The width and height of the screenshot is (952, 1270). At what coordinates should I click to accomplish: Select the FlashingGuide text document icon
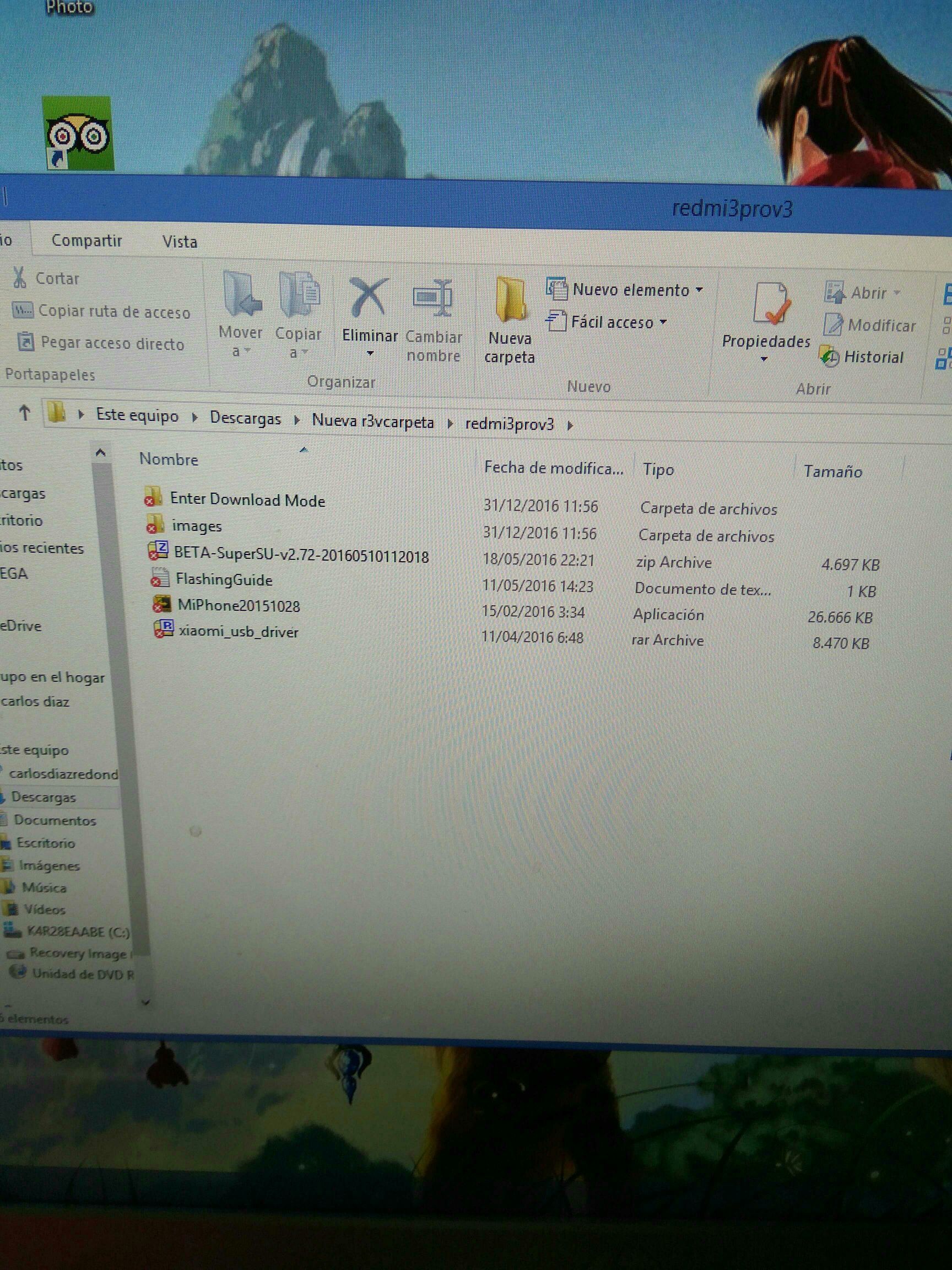click(x=160, y=578)
